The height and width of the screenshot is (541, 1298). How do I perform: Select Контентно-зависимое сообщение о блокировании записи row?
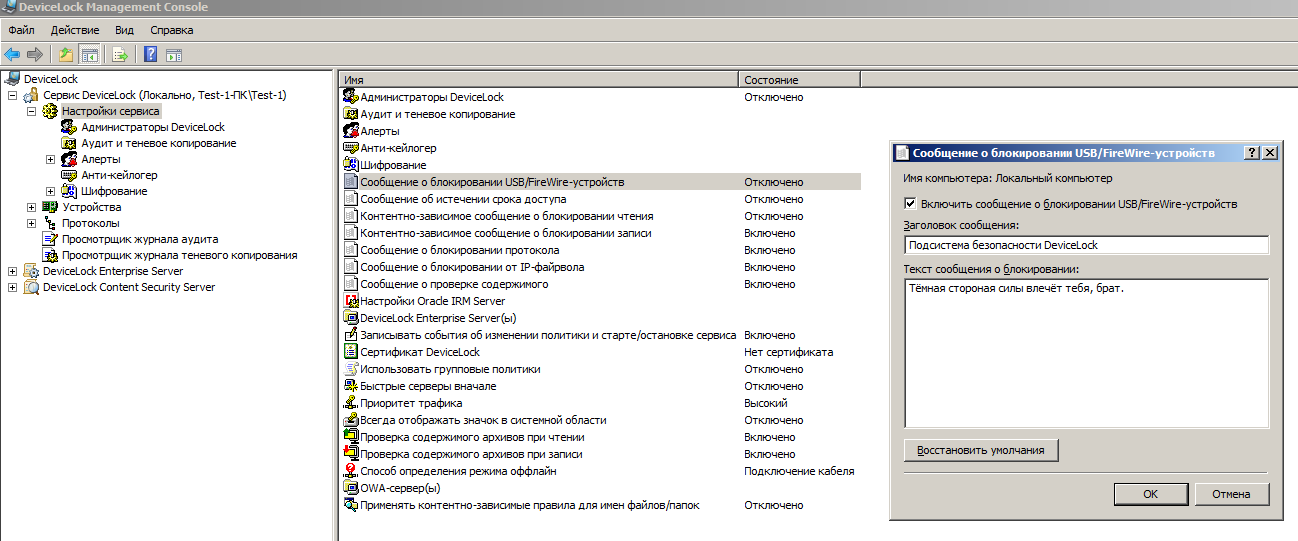coord(600,233)
